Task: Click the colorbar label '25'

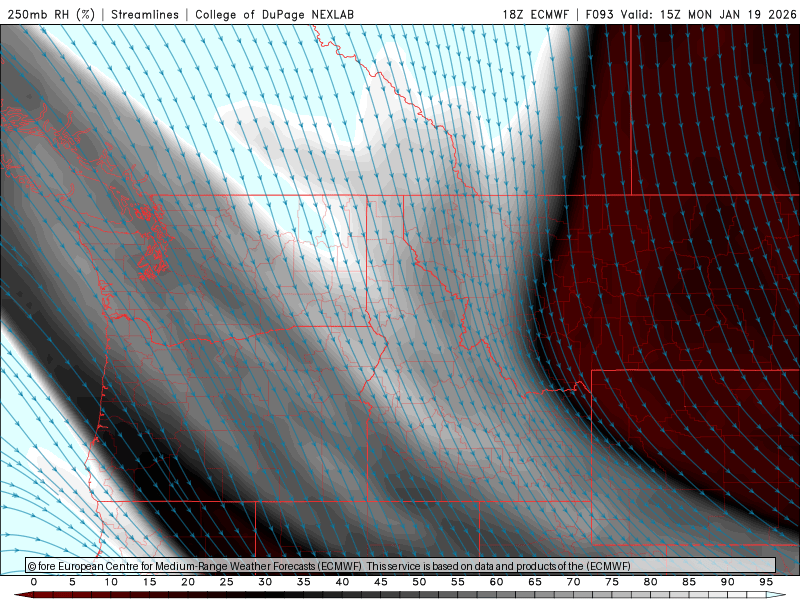Action: point(227,582)
